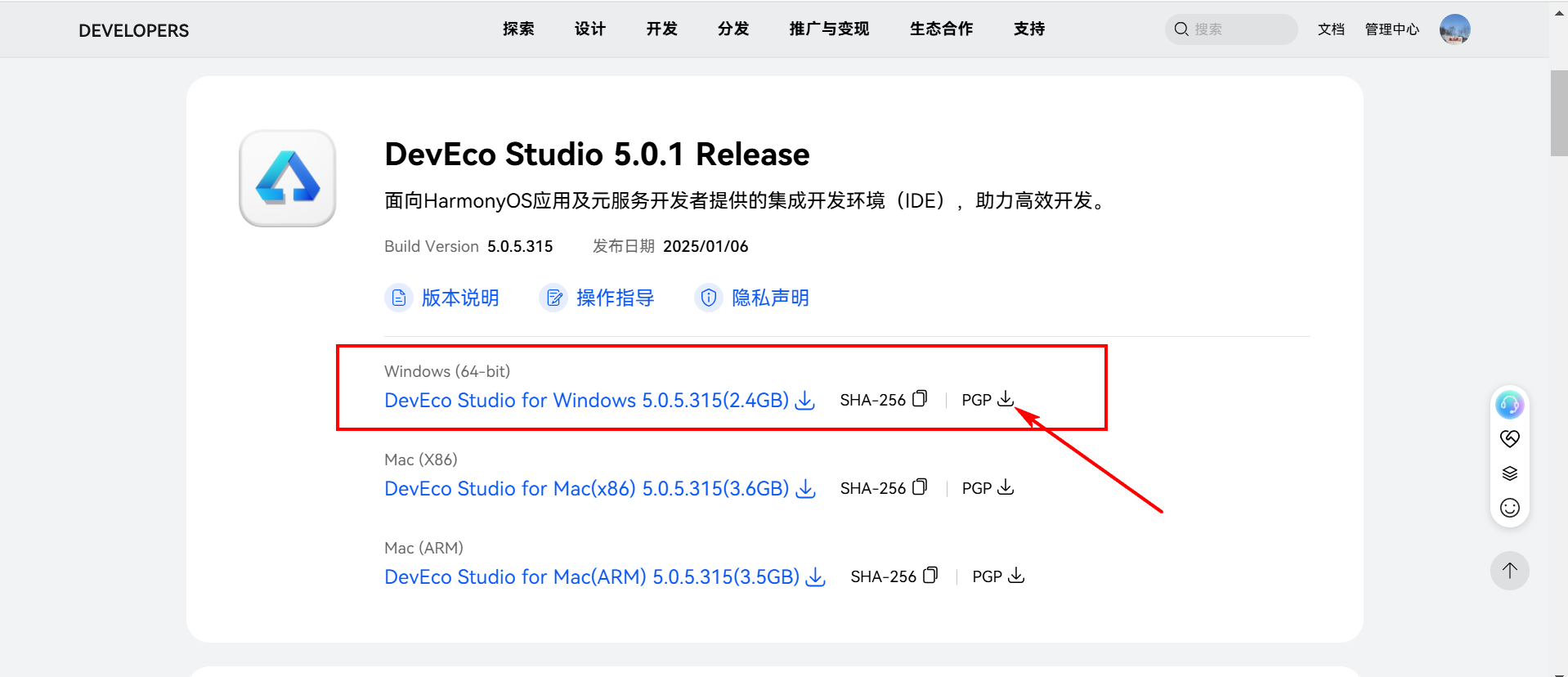Image resolution: width=1568 pixels, height=677 pixels.
Task: Click the heart handshake floating icon
Action: tap(1510, 439)
